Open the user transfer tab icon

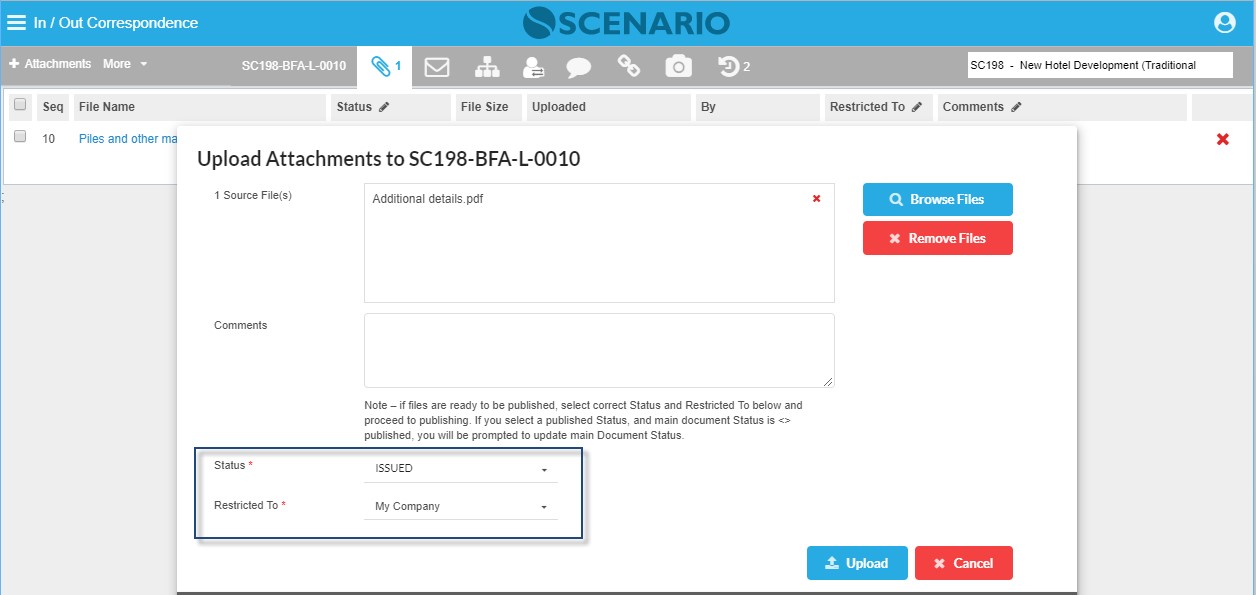click(533, 67)
